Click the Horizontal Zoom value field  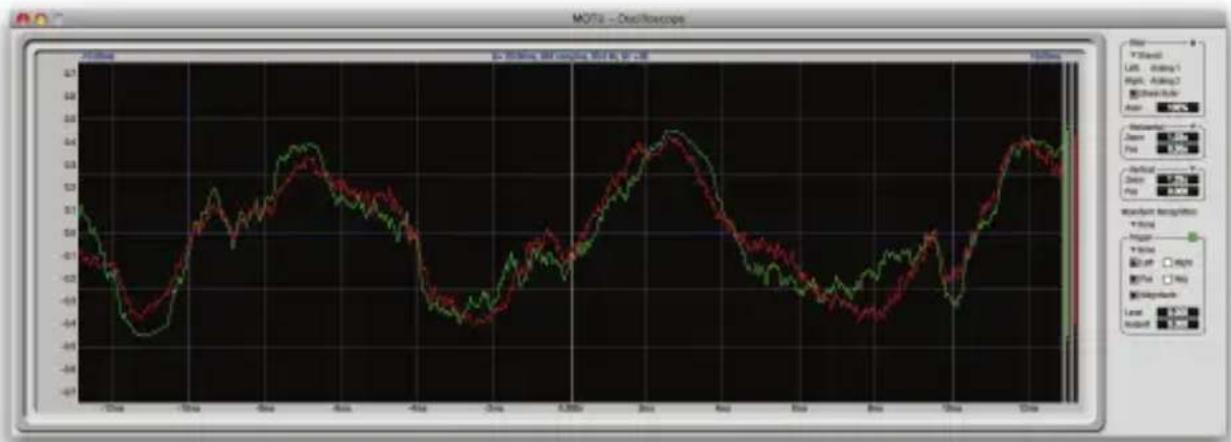(1177, 136)
